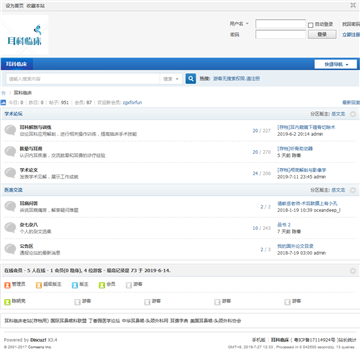This screenshot has height=360, width=360.
Task: Click the top-right widescreen switch icon
Action: click(x=353, y=5)
